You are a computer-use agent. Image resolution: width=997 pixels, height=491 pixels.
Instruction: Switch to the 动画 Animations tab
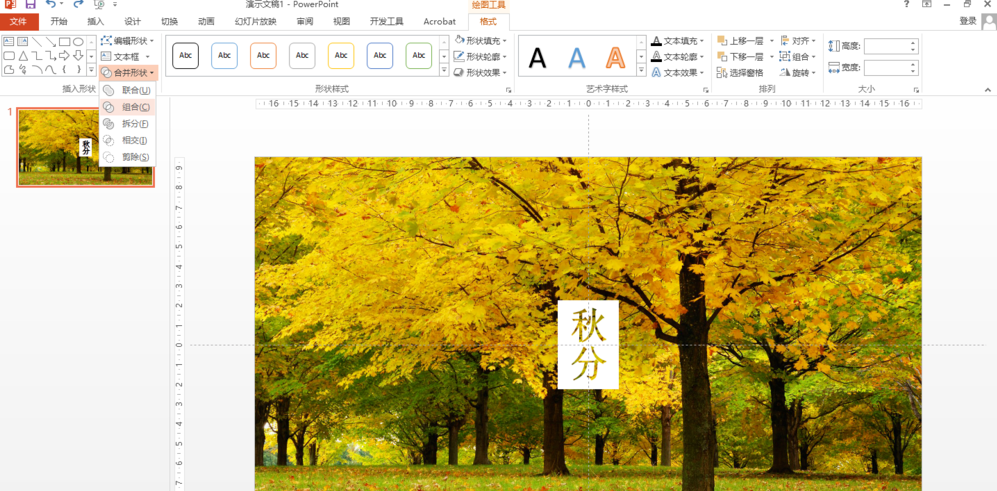(x=206, y=22)
